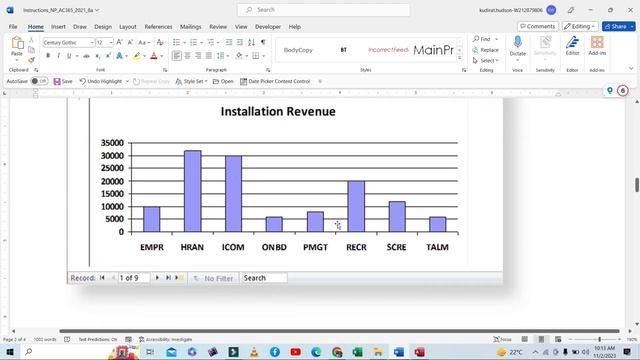Click the Cut scissors icon

click(31, 40)
